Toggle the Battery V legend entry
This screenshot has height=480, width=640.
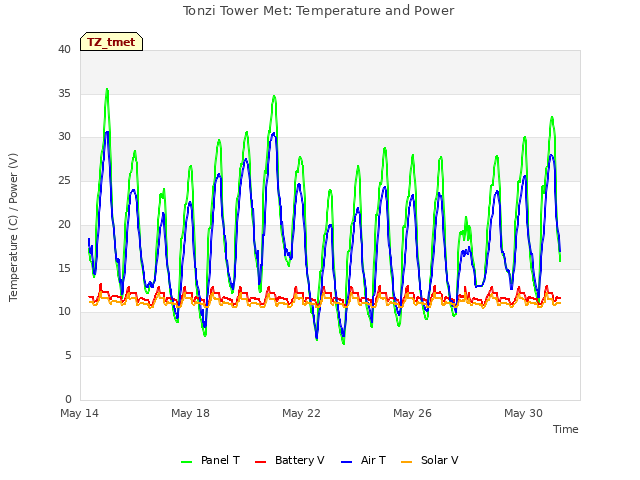click(x=289, y=460)
